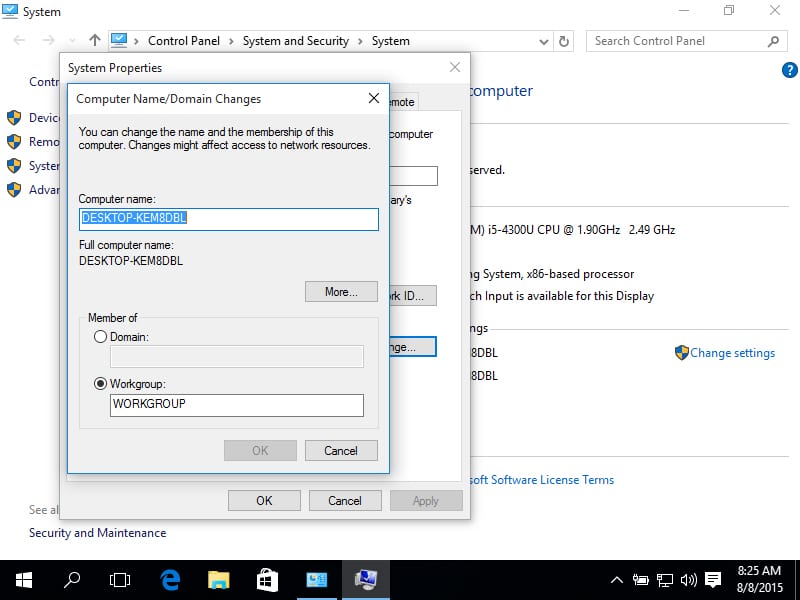The height and width of the screenshot is (600, 800).
Task: Open the Action Center notification icon
Action: pos(713,580)
